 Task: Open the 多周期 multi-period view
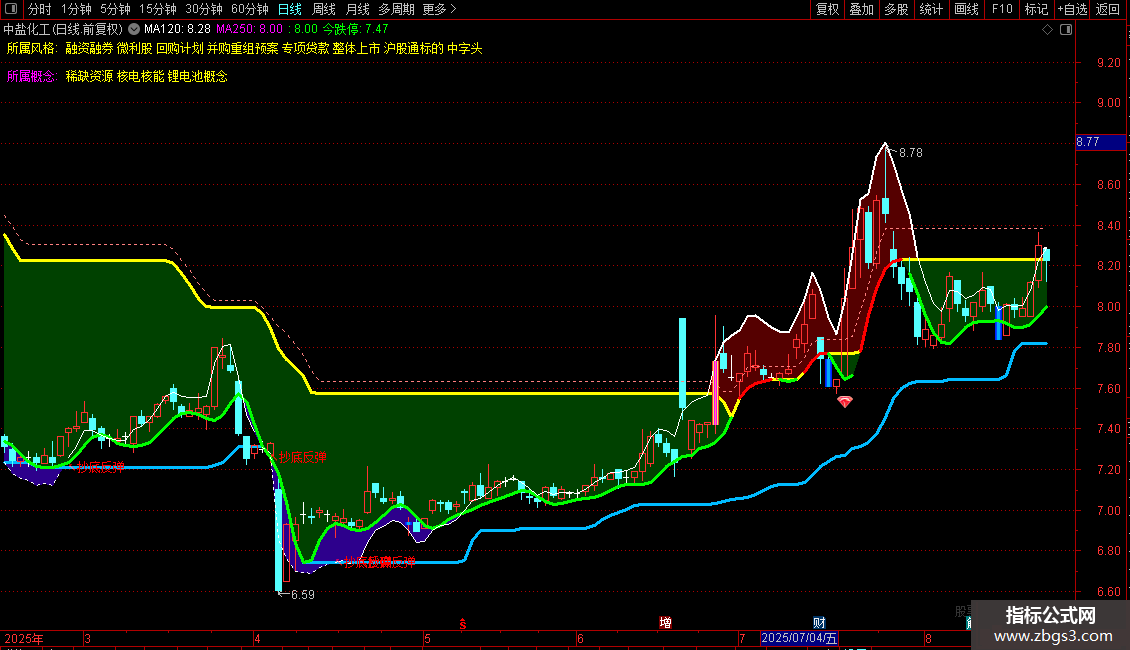pos(396,9)
